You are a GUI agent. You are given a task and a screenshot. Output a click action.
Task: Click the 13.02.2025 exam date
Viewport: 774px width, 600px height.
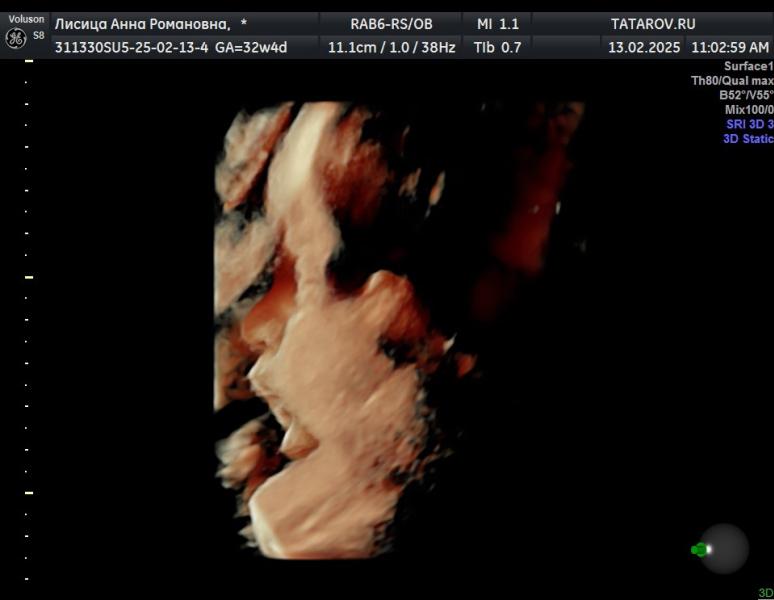[644, 47]
